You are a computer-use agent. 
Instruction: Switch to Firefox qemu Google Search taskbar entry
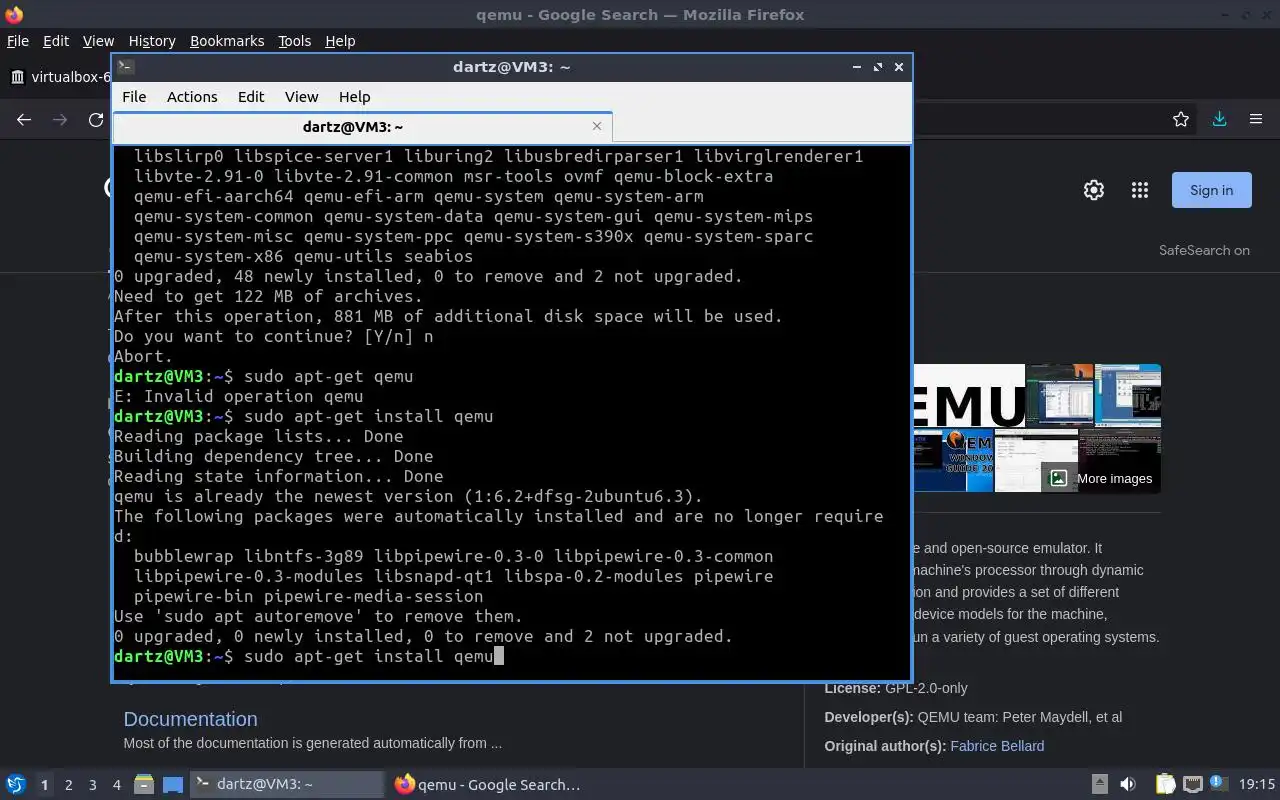(488, 785)
